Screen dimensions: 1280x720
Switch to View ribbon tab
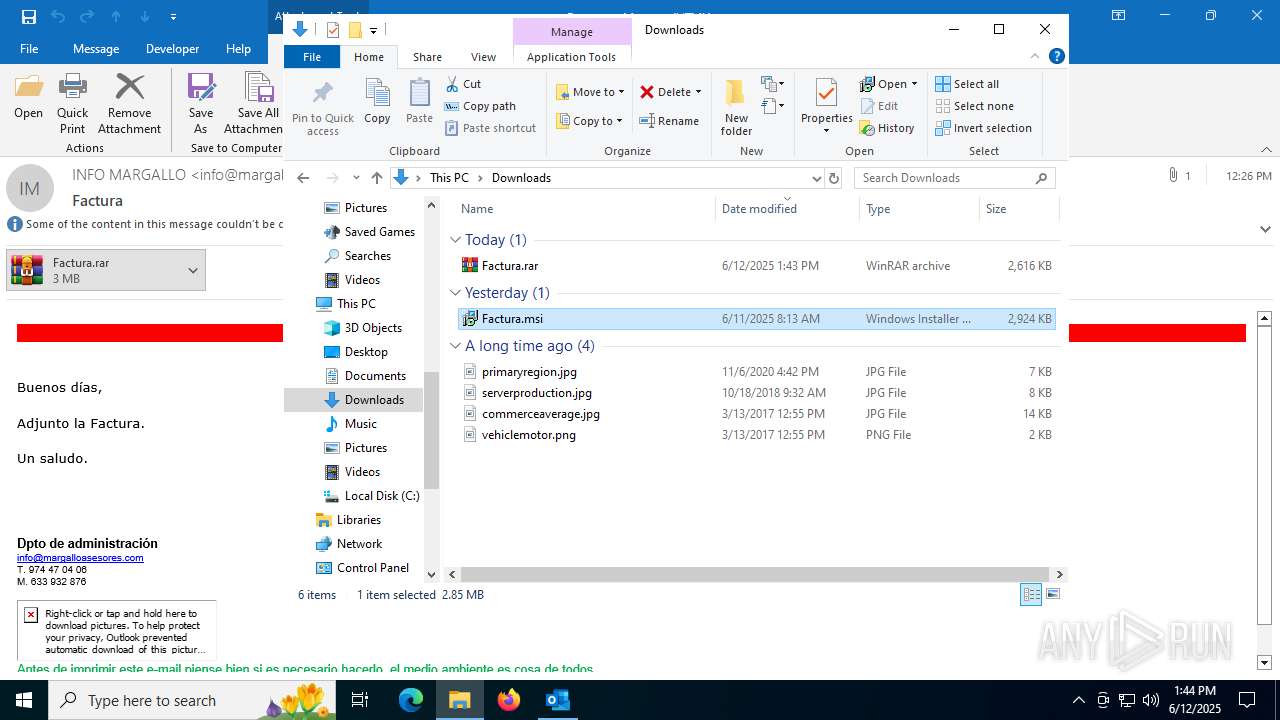click(483, 57)
